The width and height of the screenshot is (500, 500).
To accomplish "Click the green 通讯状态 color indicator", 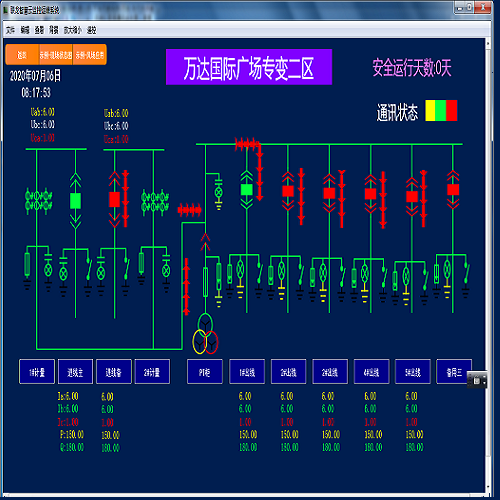I will pyautogui.click(x=441, y=110).
